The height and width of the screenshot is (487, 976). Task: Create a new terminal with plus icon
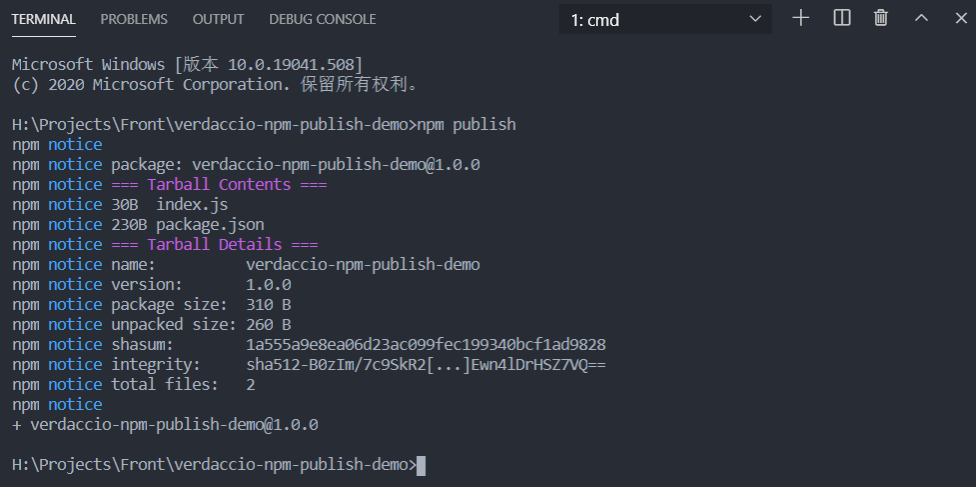click(800, 18)
